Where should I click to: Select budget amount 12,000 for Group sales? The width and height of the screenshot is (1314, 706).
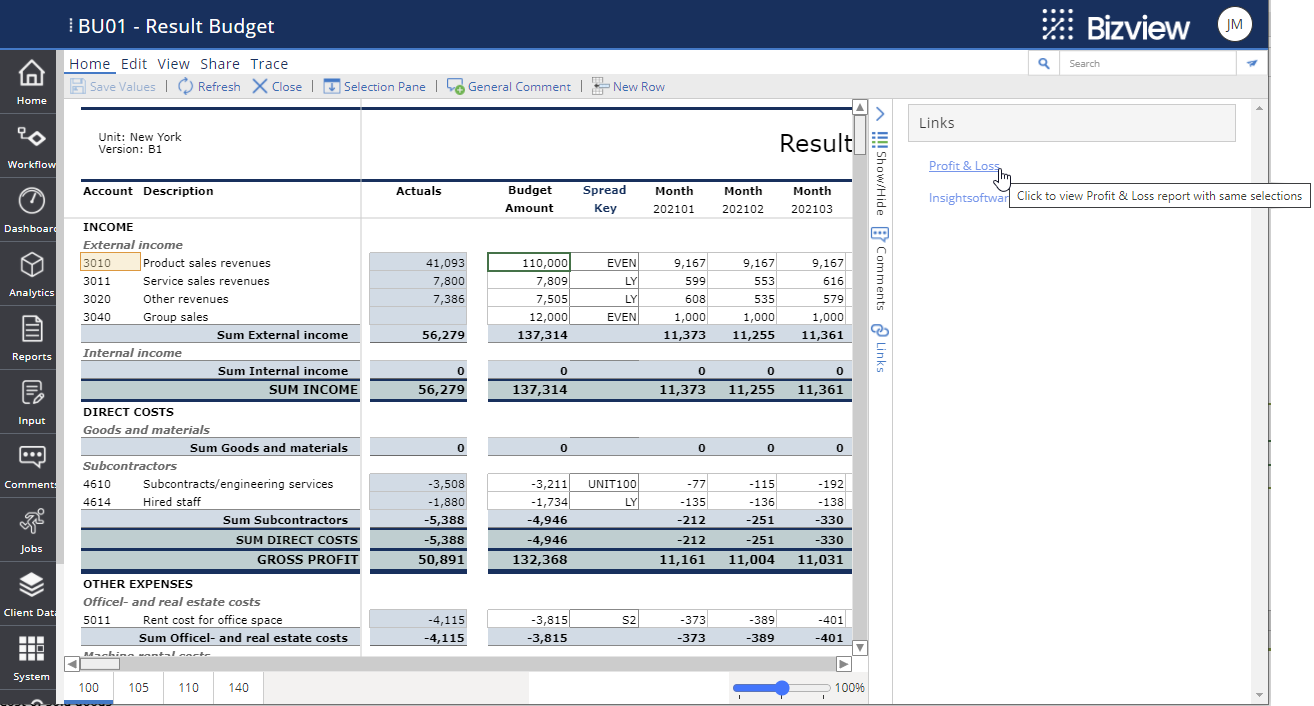coord(529,317)
